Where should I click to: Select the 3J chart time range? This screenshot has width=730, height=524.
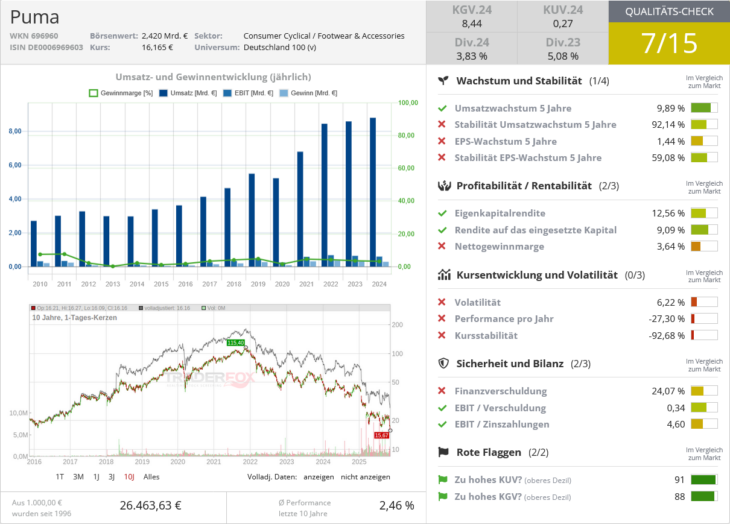[x=111, y=477]
